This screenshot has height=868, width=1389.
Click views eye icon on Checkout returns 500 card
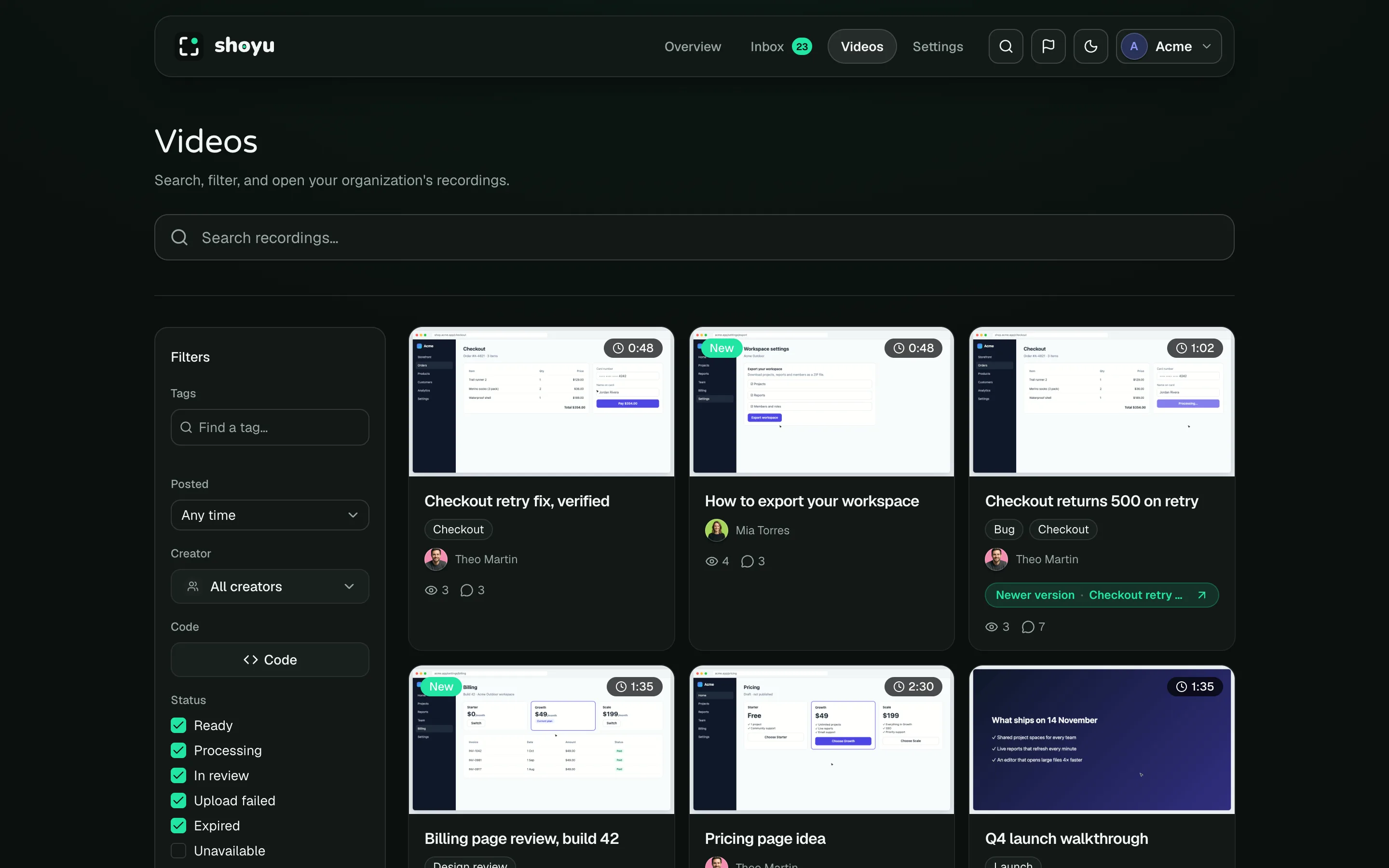click(992, 627)
